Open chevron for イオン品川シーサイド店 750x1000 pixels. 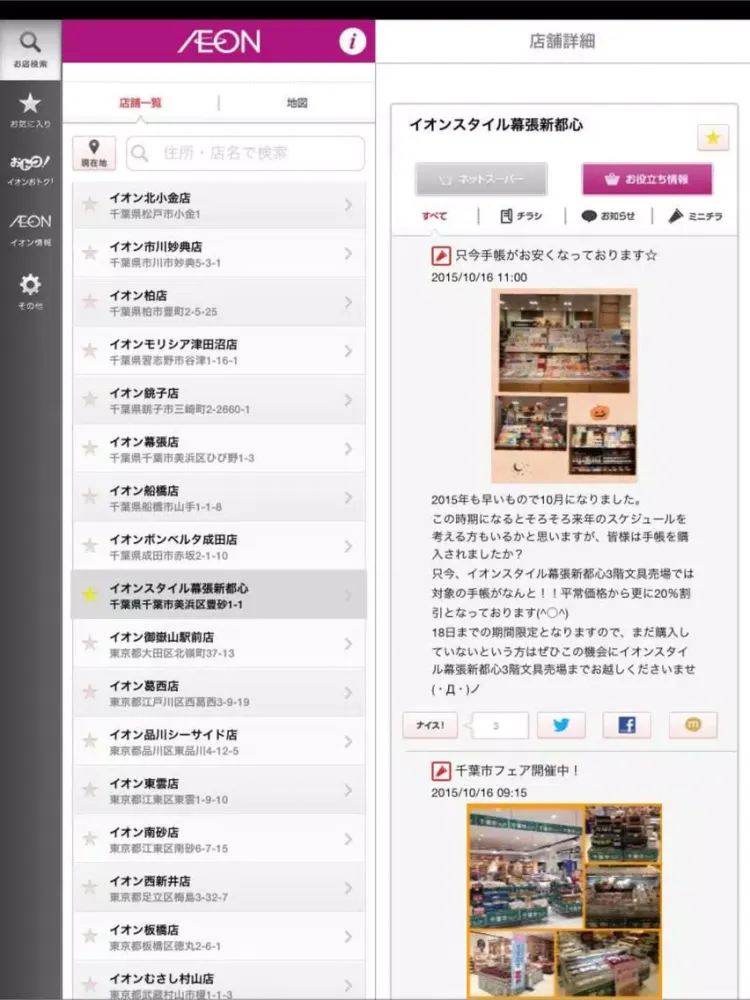point(348,741)
